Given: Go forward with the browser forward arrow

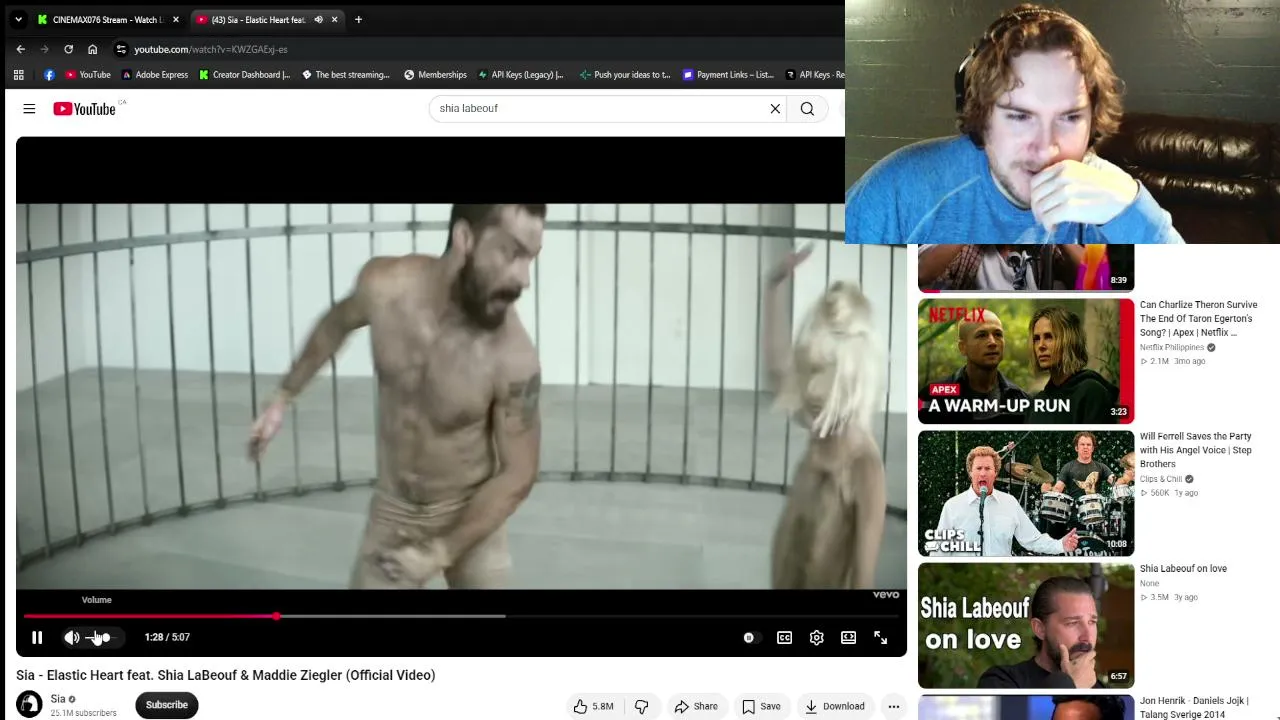Looking at the screenshot, I should 45,49.
